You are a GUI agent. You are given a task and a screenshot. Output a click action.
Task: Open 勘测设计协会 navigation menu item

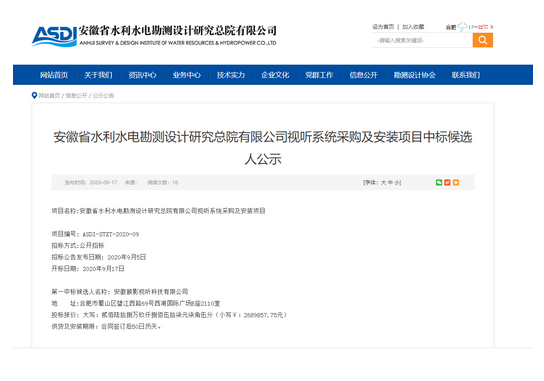pos(415,75)
